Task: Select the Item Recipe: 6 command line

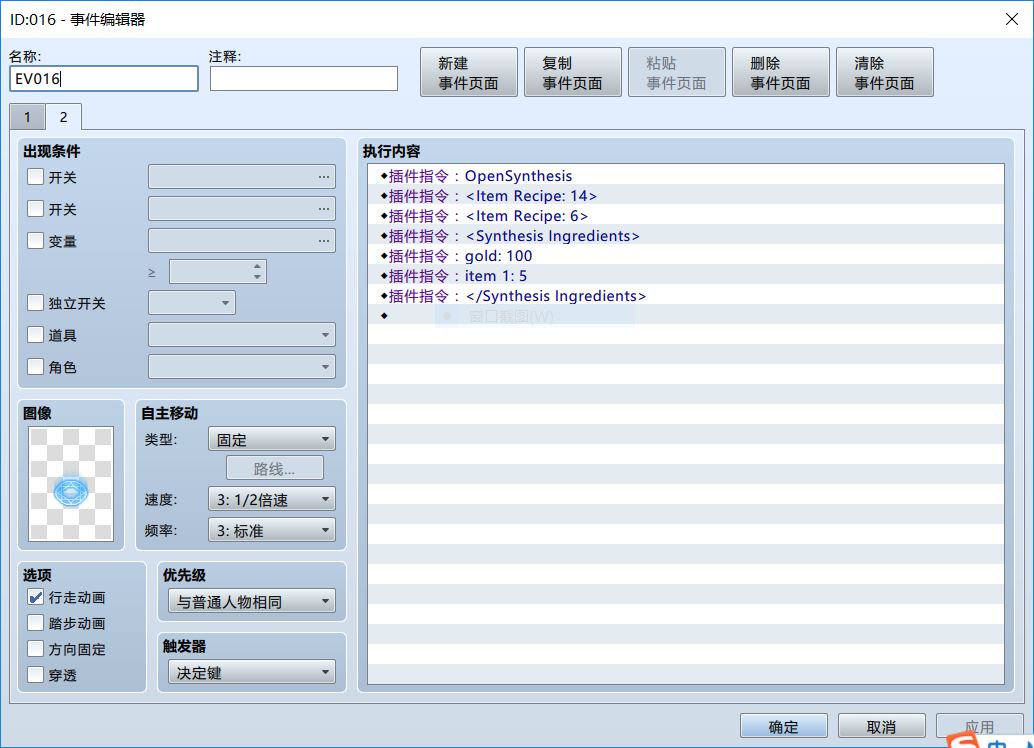Action: 686,216
